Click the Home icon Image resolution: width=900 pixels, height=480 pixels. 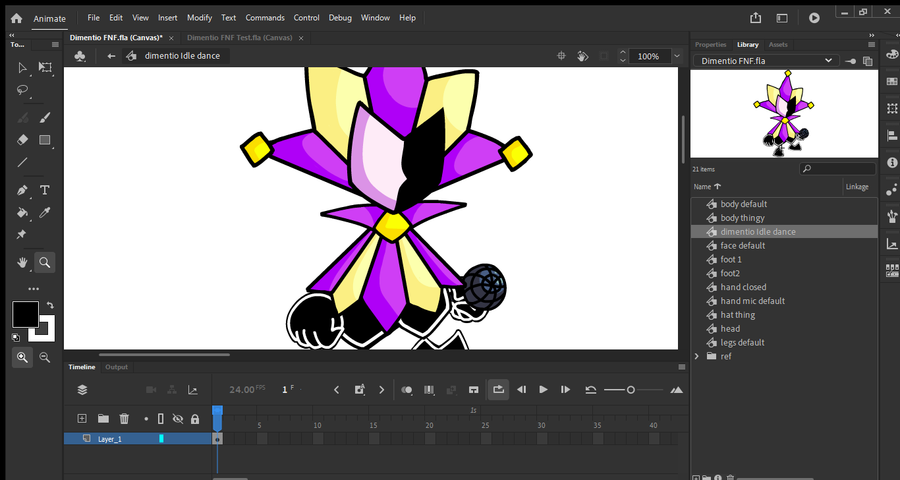(x=16, y=18)
